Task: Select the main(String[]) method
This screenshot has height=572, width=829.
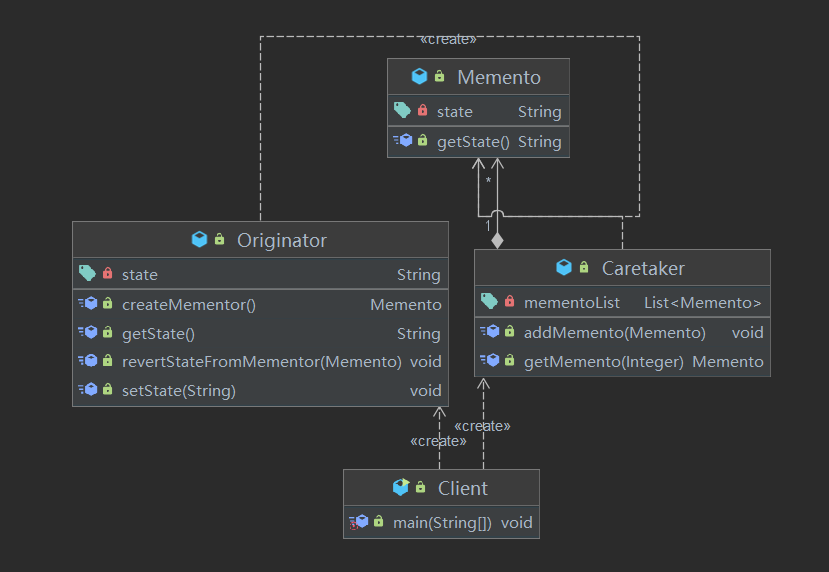Action: click(x=441, y=523)
